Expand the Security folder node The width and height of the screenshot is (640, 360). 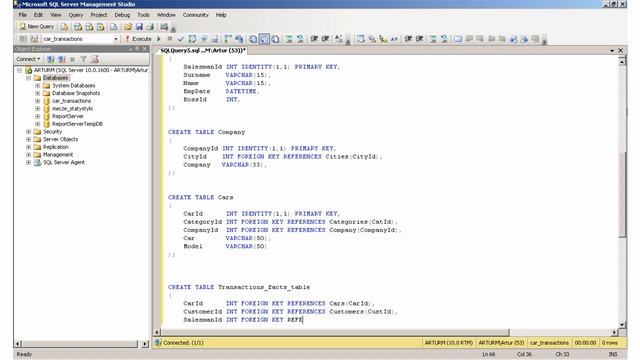click(x=29, y=131)
